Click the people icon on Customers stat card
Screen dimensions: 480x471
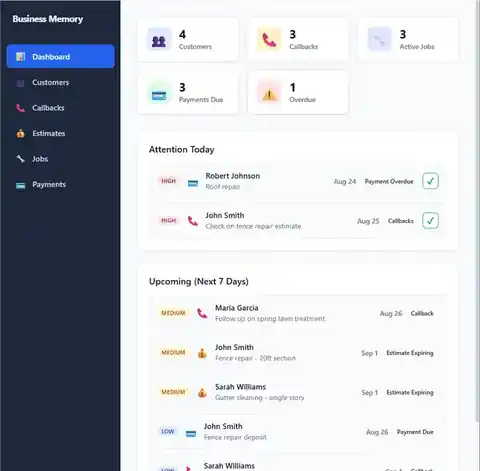159,40
